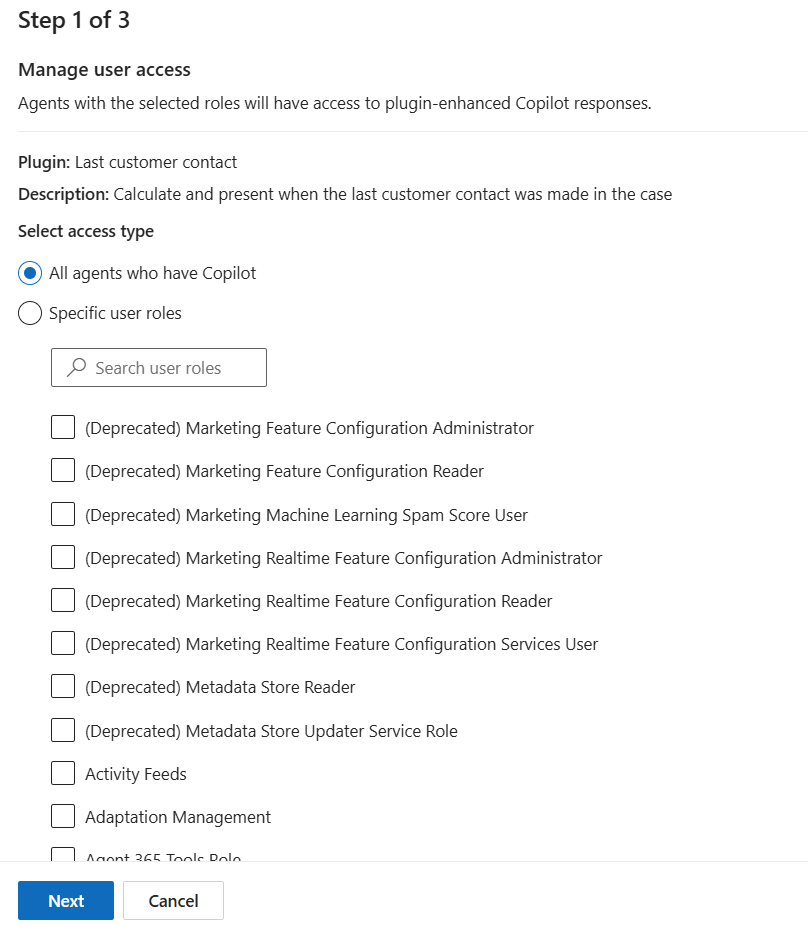Tick the Adaptation Management checkbox
Viewport: 808px width, 934px height.
[x=63, y=817]
